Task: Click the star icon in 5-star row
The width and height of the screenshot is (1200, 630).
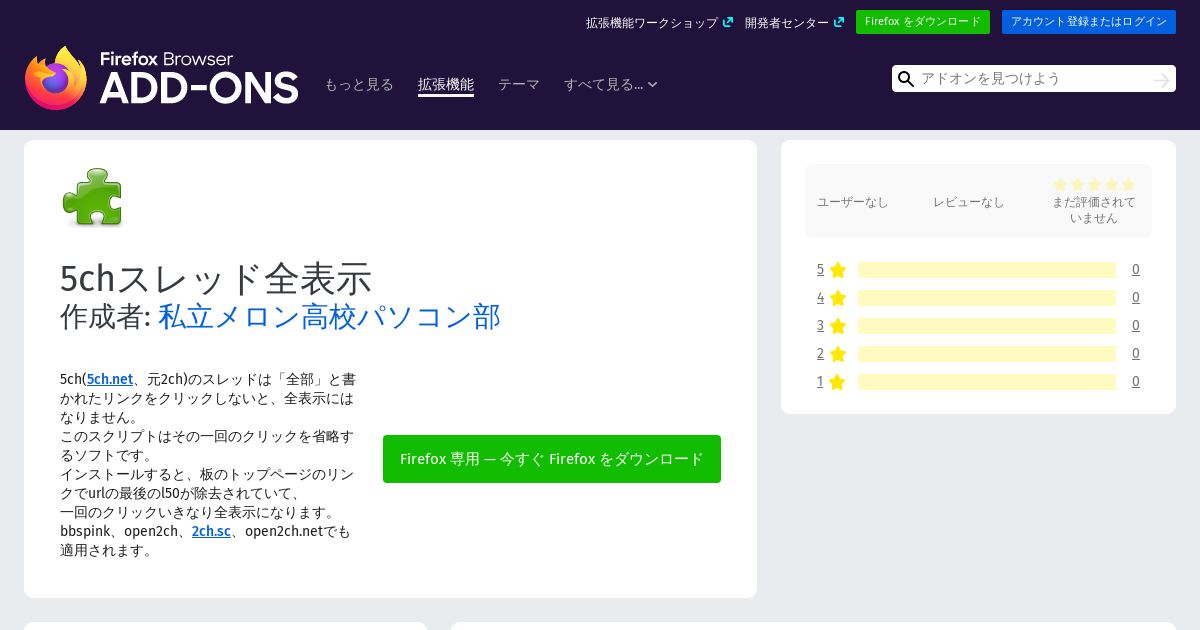Action: click(x=838, y=270)
